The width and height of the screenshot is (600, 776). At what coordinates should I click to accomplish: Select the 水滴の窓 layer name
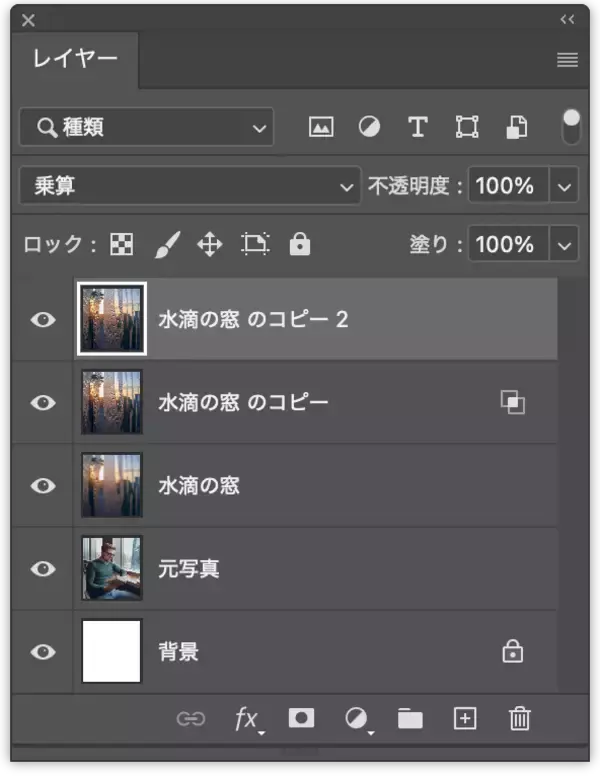199,486
